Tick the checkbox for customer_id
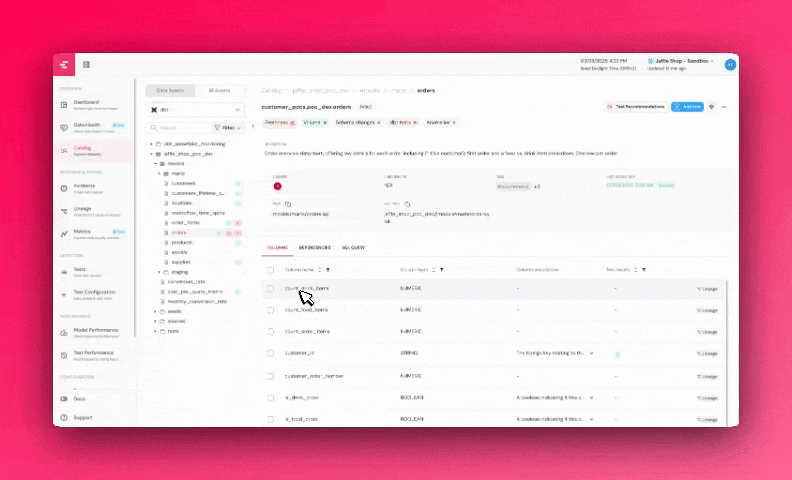This screenshot has width=792, height=480. [271, 353]
